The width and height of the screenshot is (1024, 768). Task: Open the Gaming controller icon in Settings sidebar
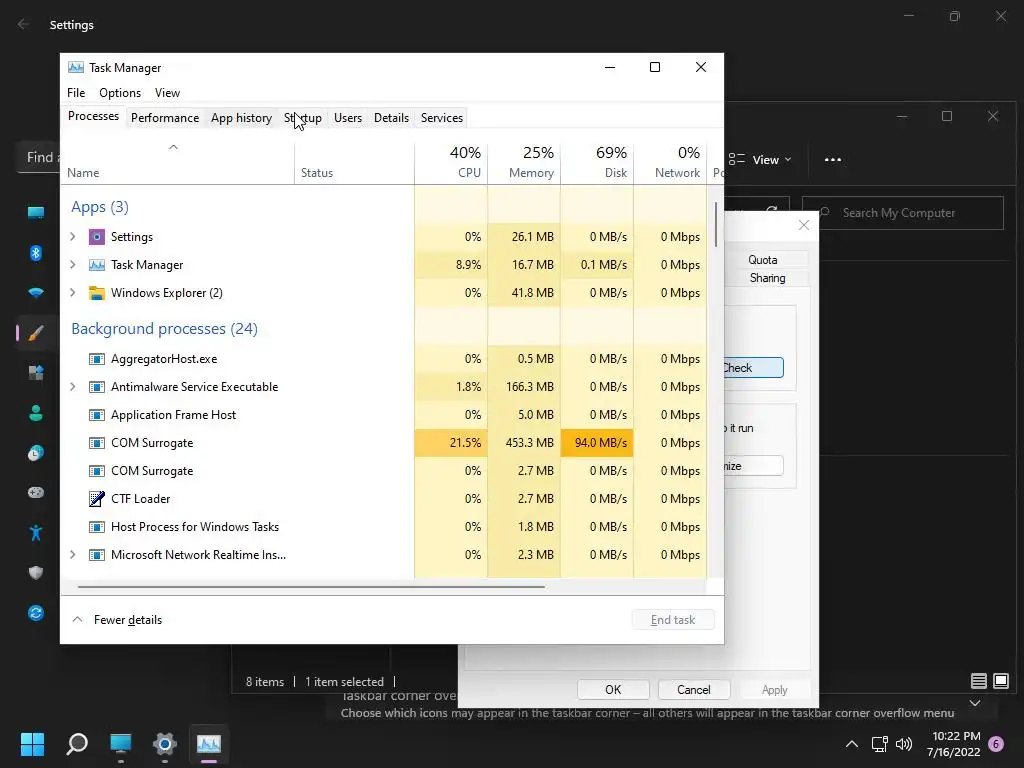click(36, 493)
